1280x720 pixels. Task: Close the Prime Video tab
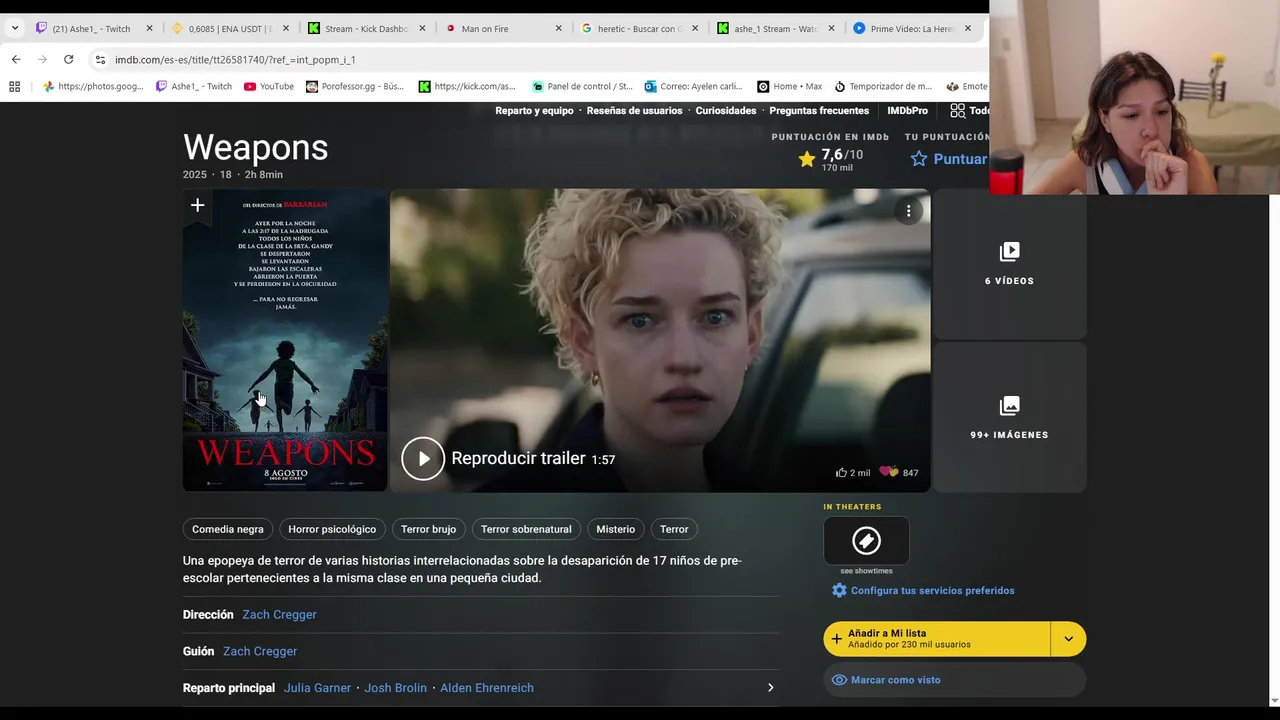click(x=967, y=29)
